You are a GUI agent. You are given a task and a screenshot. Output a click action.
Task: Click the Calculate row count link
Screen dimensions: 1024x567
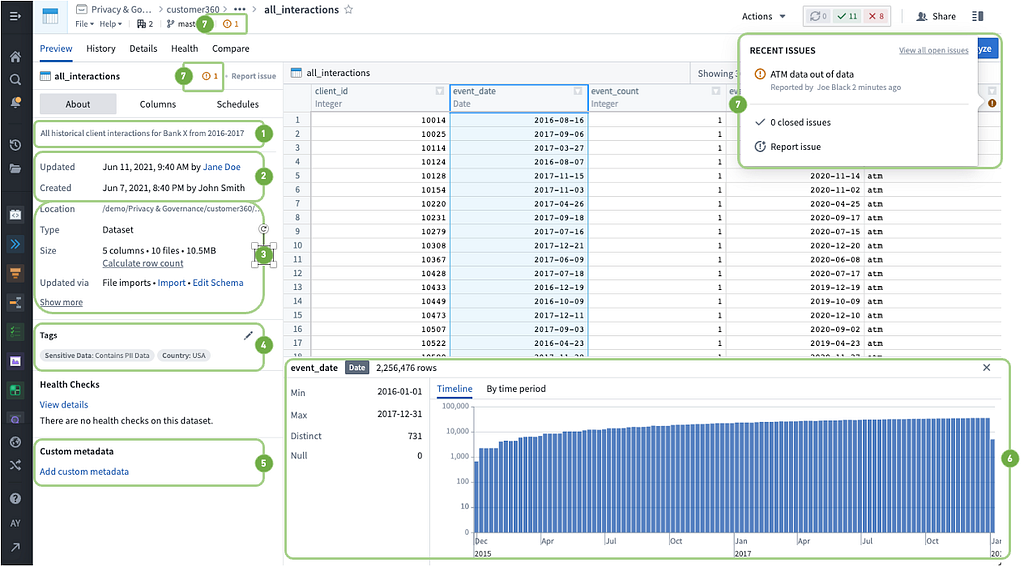pos(143,264)
